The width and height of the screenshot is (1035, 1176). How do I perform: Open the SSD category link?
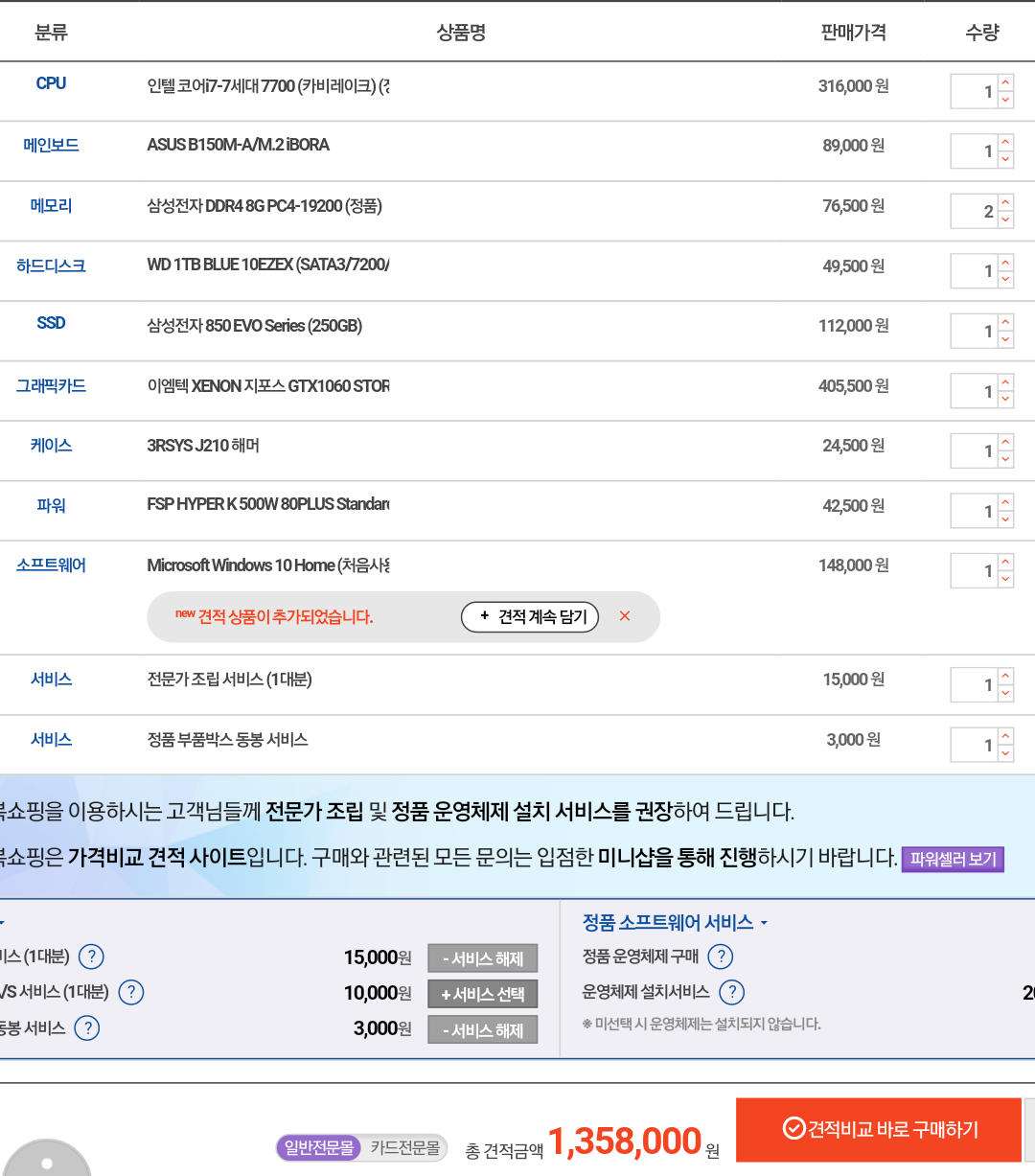tap(51, 323)
